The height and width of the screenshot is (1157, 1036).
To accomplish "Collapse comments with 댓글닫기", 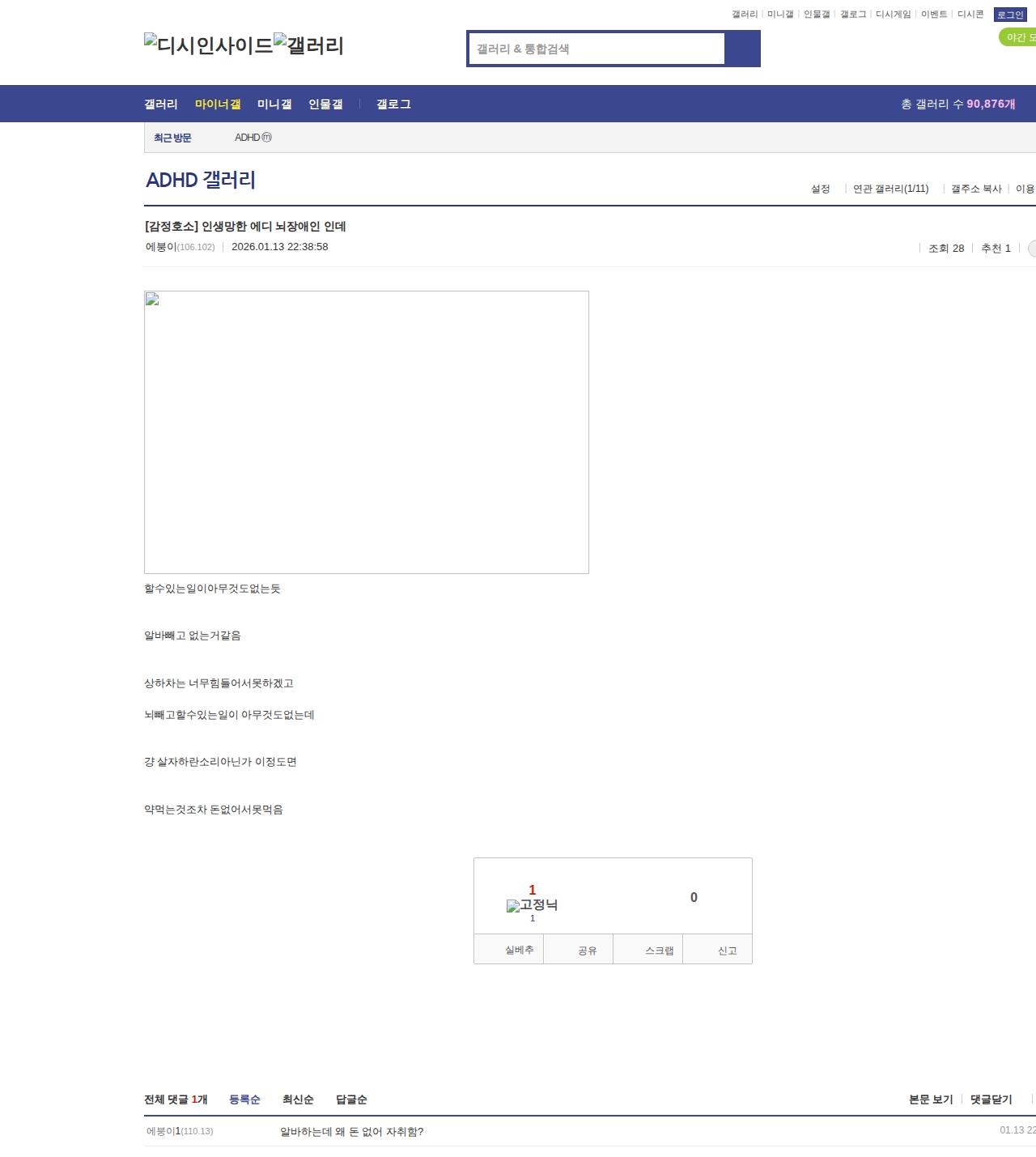I will pos(991,1100).
